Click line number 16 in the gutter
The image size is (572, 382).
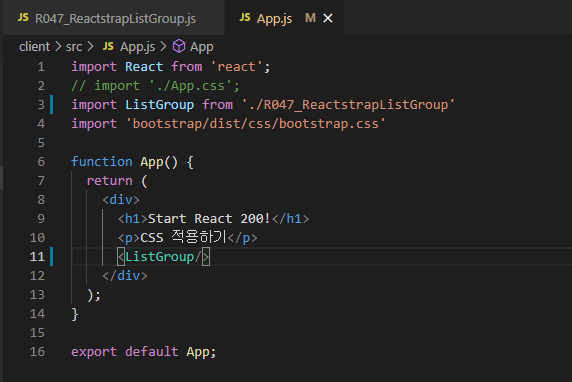pos(37,351)
